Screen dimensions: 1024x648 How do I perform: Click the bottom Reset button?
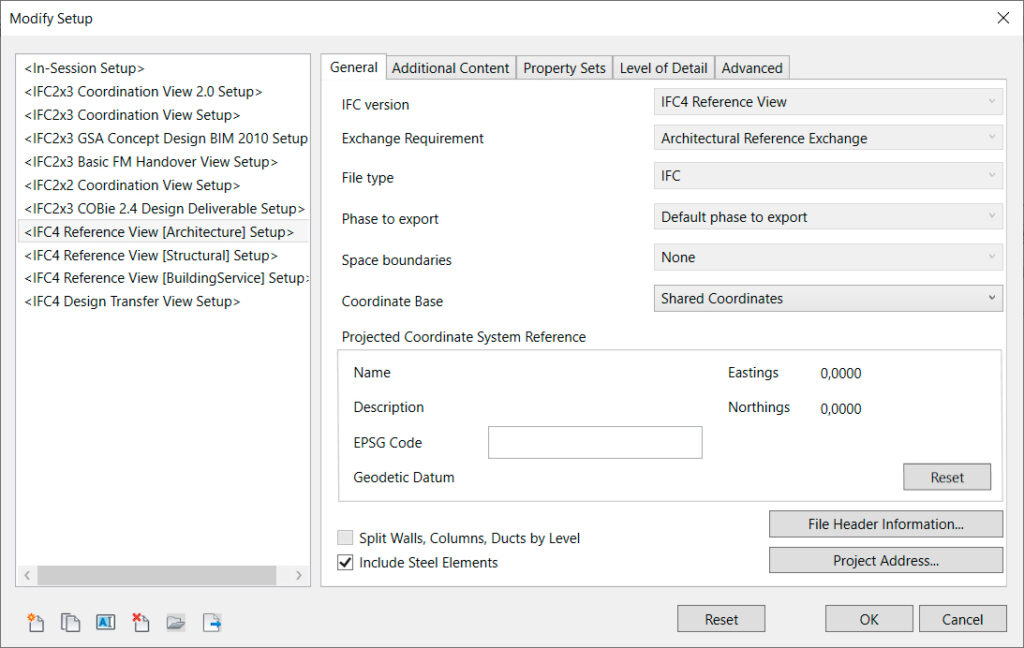click(721, 619)
